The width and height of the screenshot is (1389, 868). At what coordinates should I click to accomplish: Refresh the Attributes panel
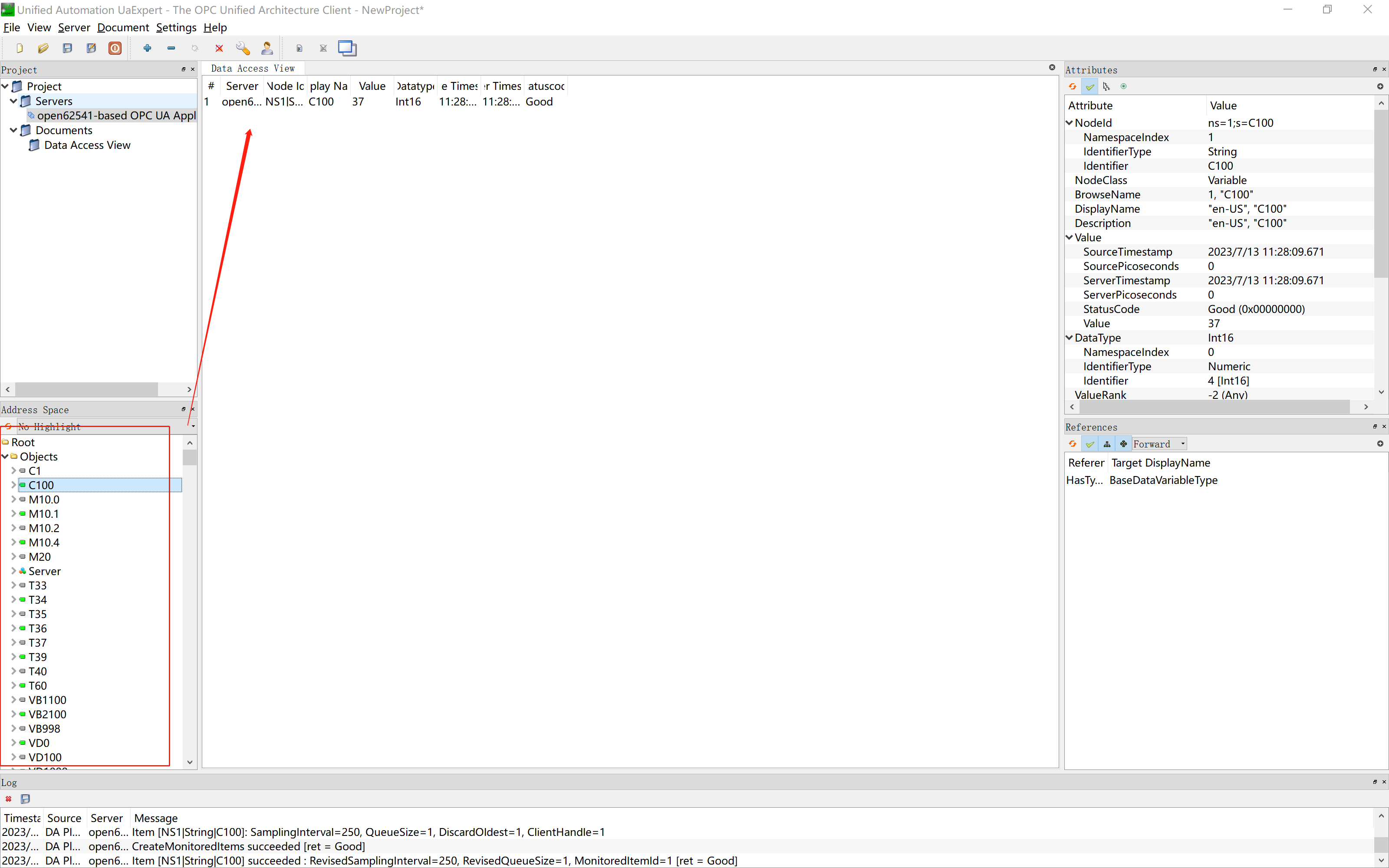pos(1072,87)
